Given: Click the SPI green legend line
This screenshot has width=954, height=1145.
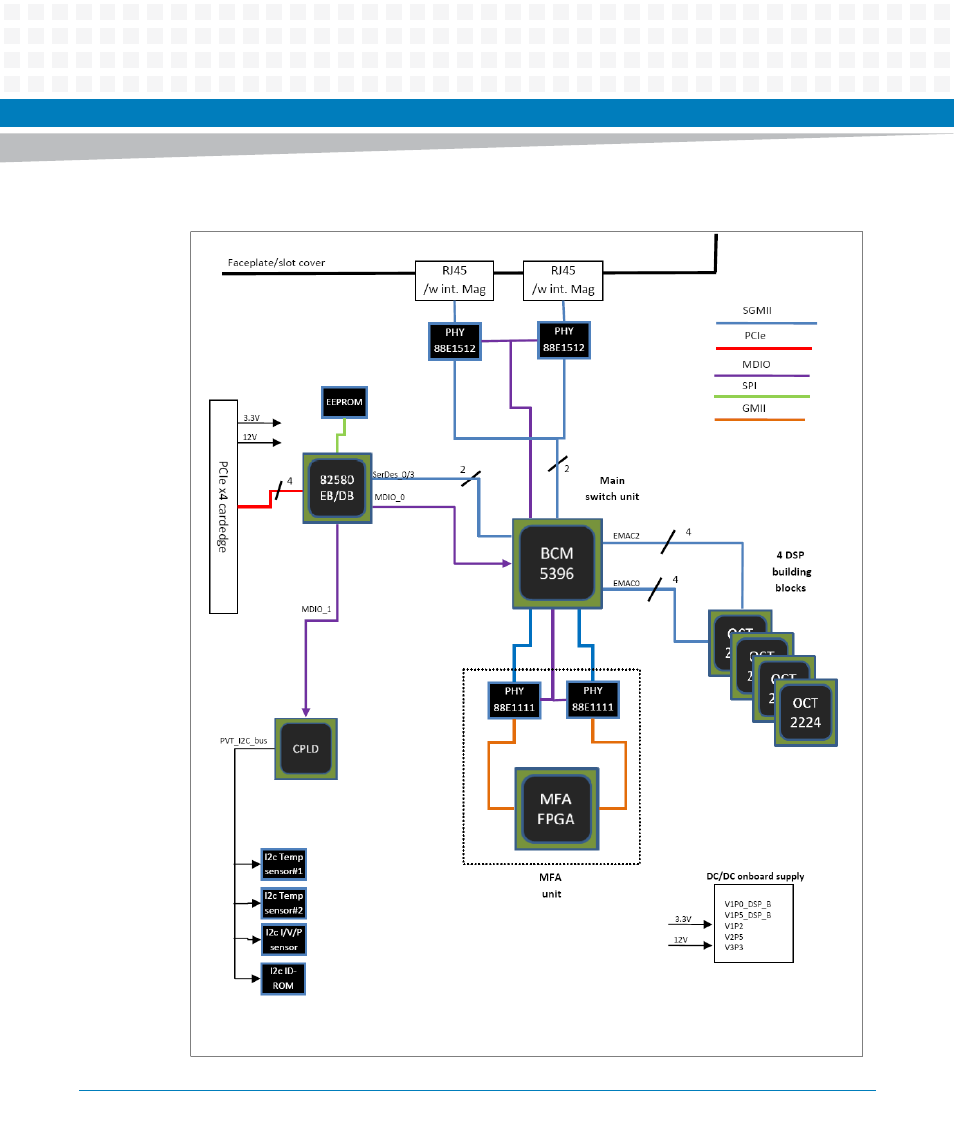Looking at the screenshot, I should 762,397.
